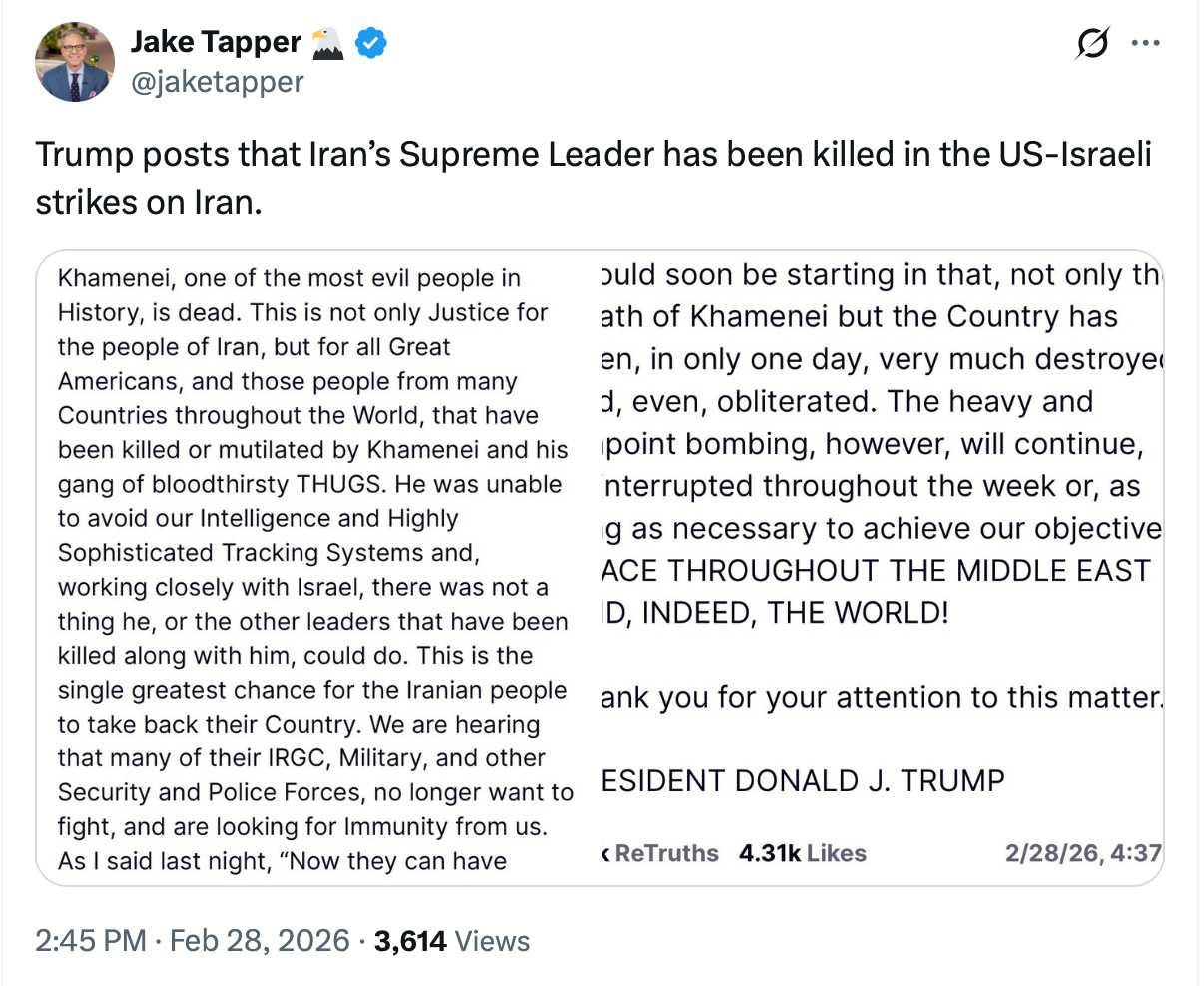This screenshot has width=1204, height=986.
Task: Open the @jaketapper handle link
Action: (217, 81)
